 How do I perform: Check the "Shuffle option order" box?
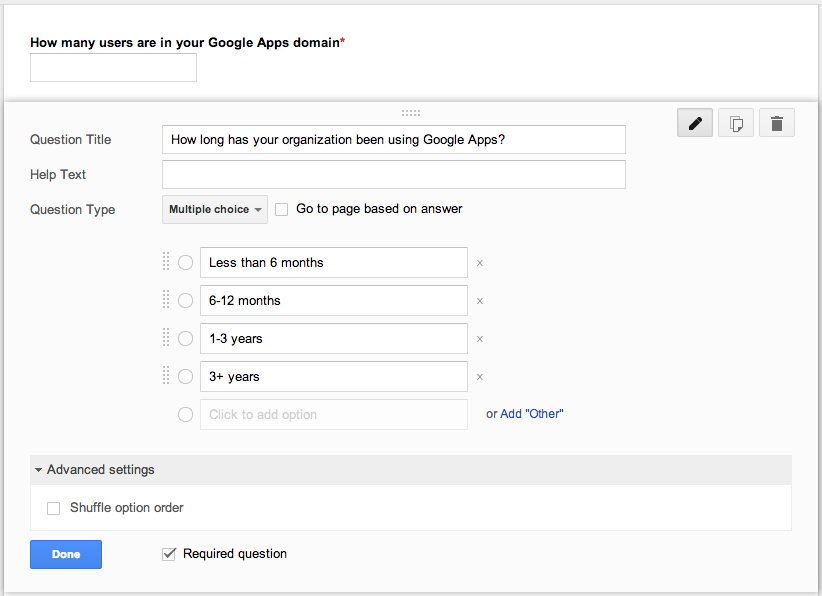(54, 508)
